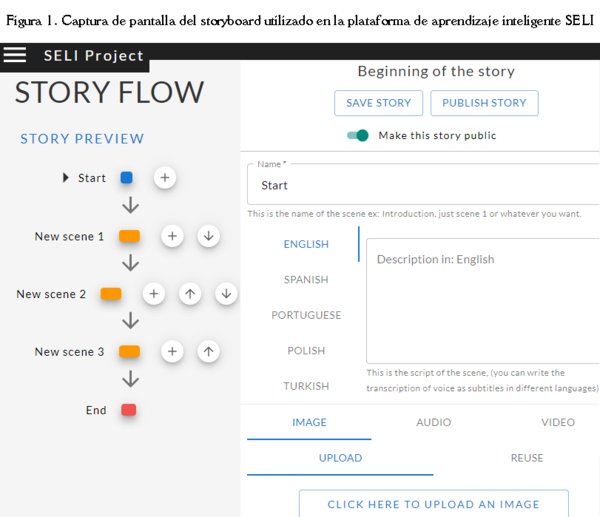Open the hamburger menu
This screenshot has width=600, height=517.
click(x=15, y=55)
